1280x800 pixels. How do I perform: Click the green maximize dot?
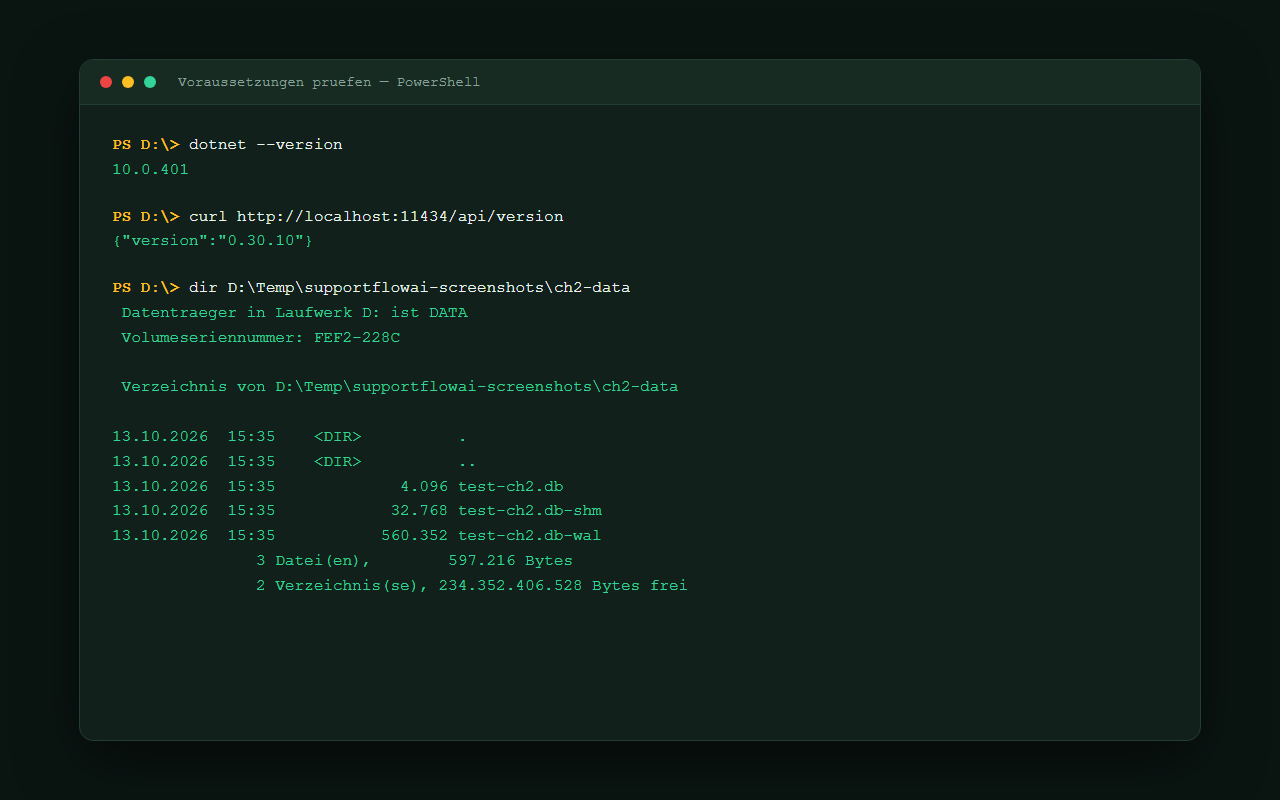click(150, 82)
